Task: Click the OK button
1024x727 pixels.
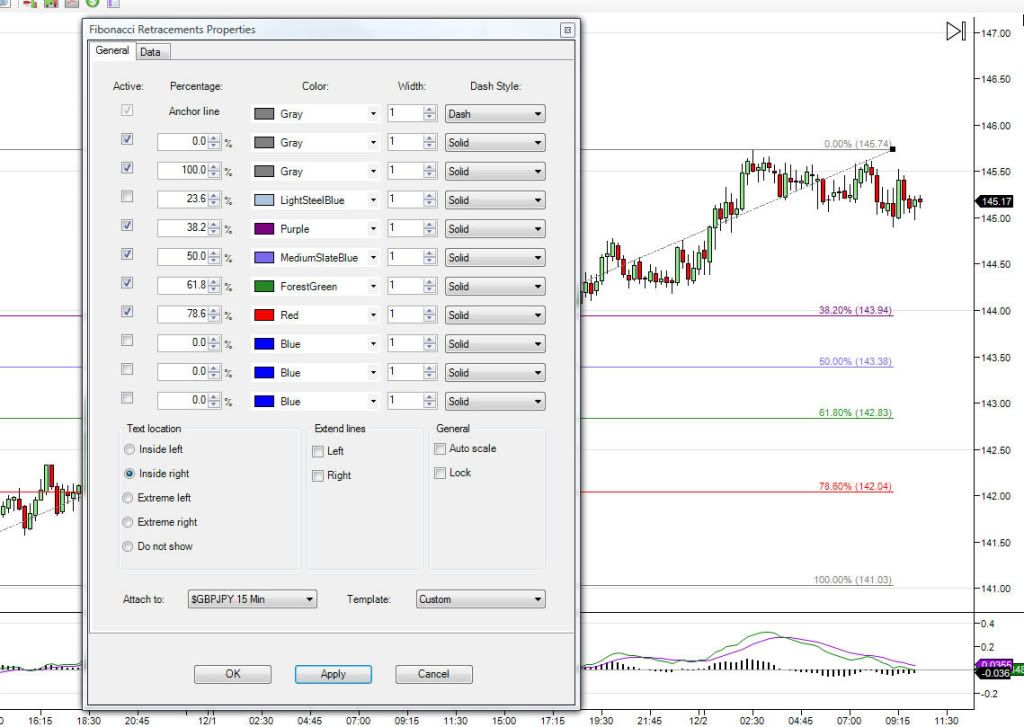Action: 233,674
